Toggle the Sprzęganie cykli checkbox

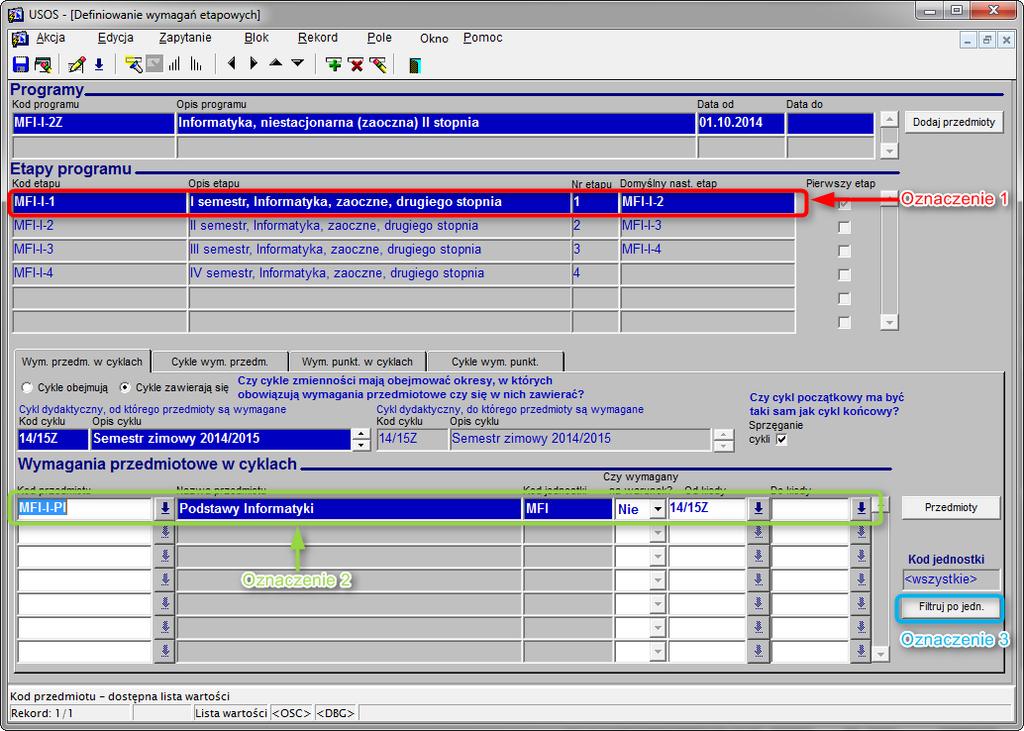(x=781, y=440)
